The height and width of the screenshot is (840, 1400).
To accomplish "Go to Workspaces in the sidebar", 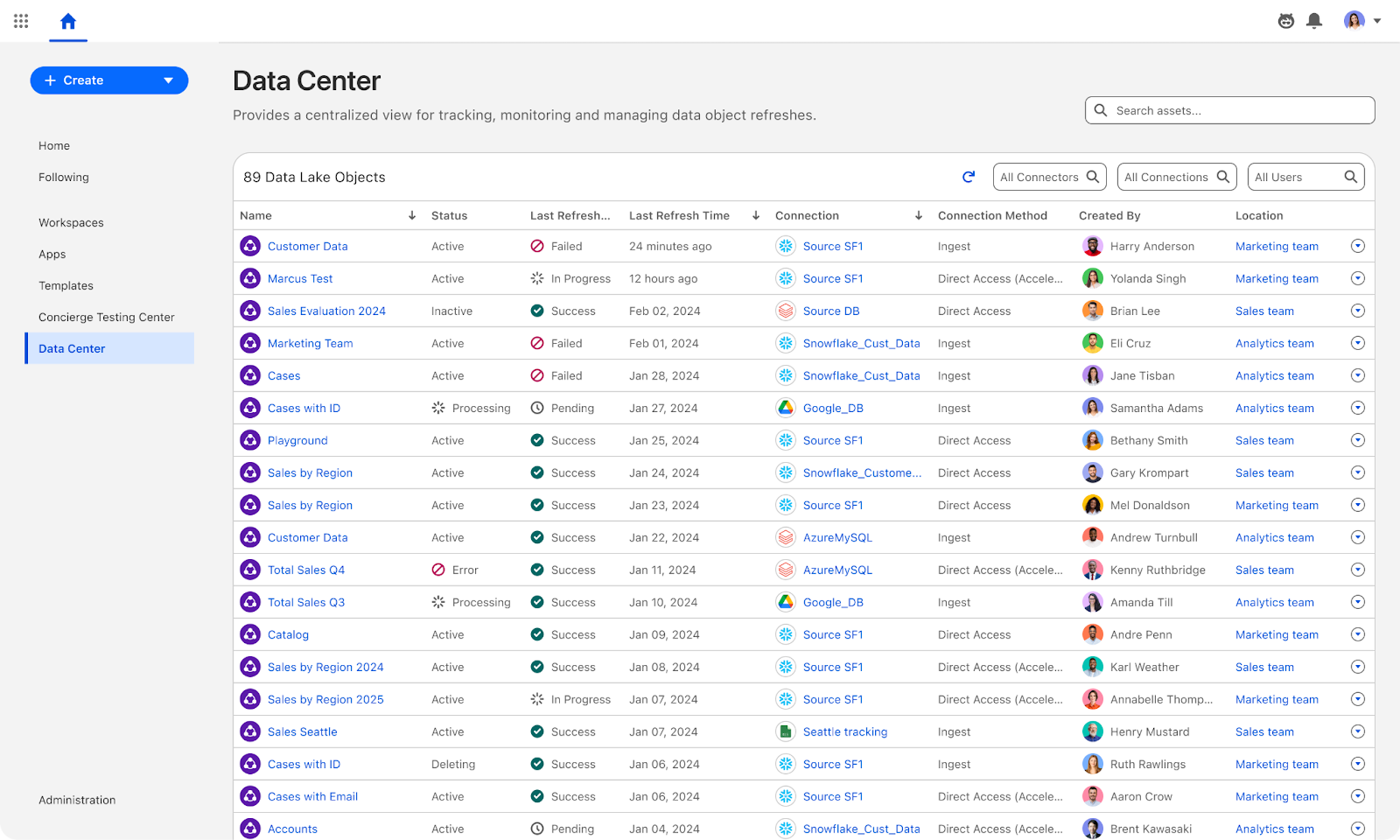I will point(71,222).
